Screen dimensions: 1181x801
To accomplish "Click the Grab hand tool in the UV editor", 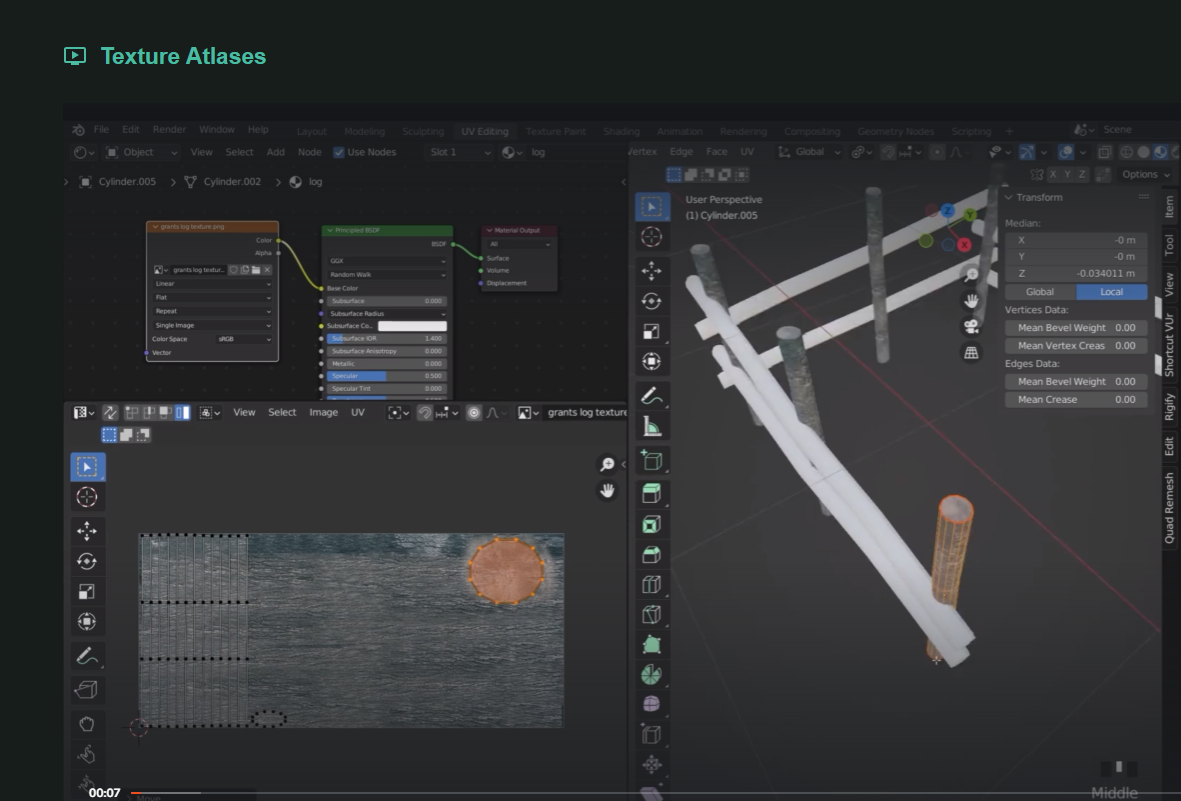I will point(87,722).
